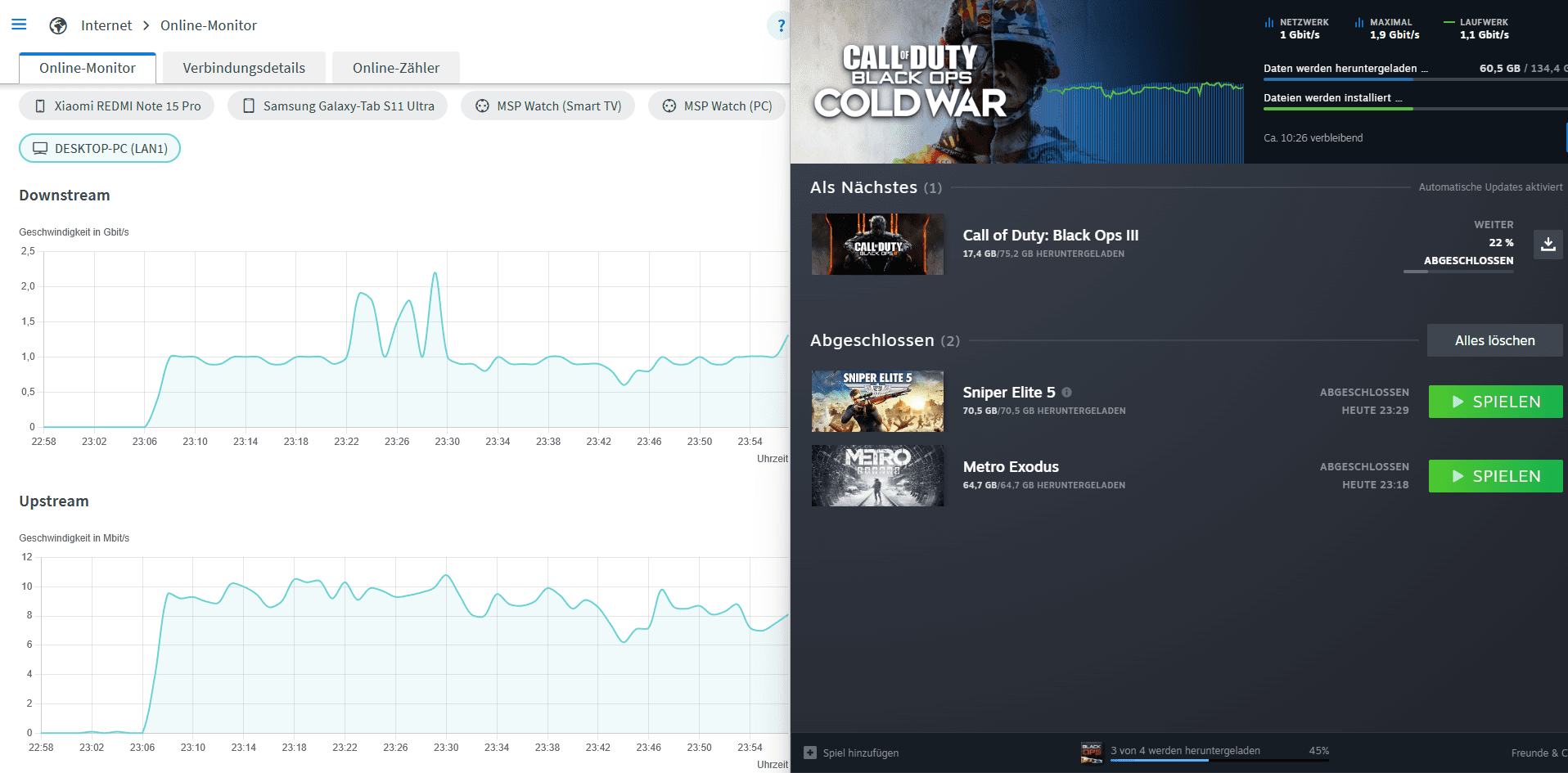Click the Black Ops Cold War banner art
The width and height of the screenshot is (1568, 773).
[x=1017, y=82]
